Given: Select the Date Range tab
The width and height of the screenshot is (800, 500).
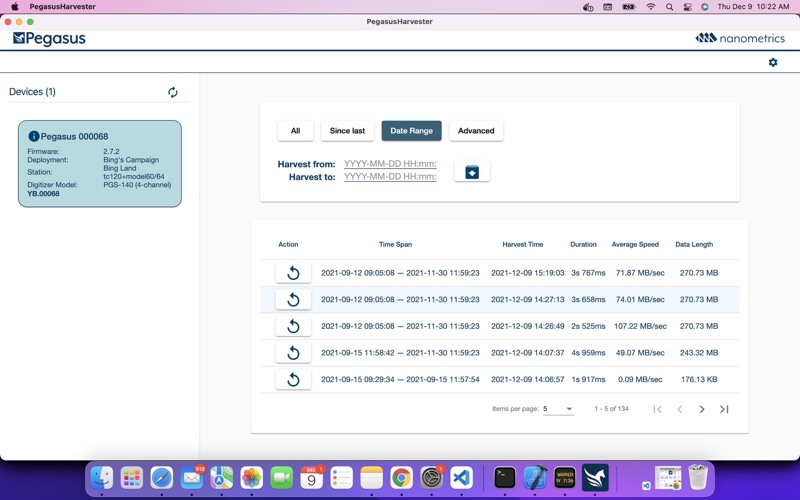Looking at the screenshot, I should tap(411, 131).
